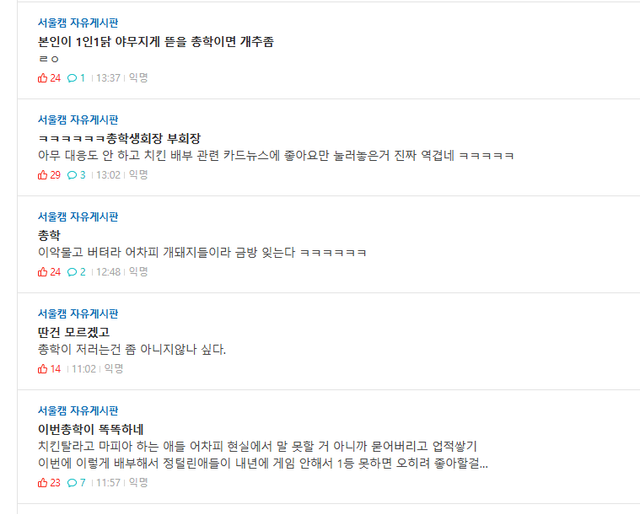This screenshot has height=514, width=640.
Task: Click comment bubble icon with 3 comments
Action: coord(72,175)
